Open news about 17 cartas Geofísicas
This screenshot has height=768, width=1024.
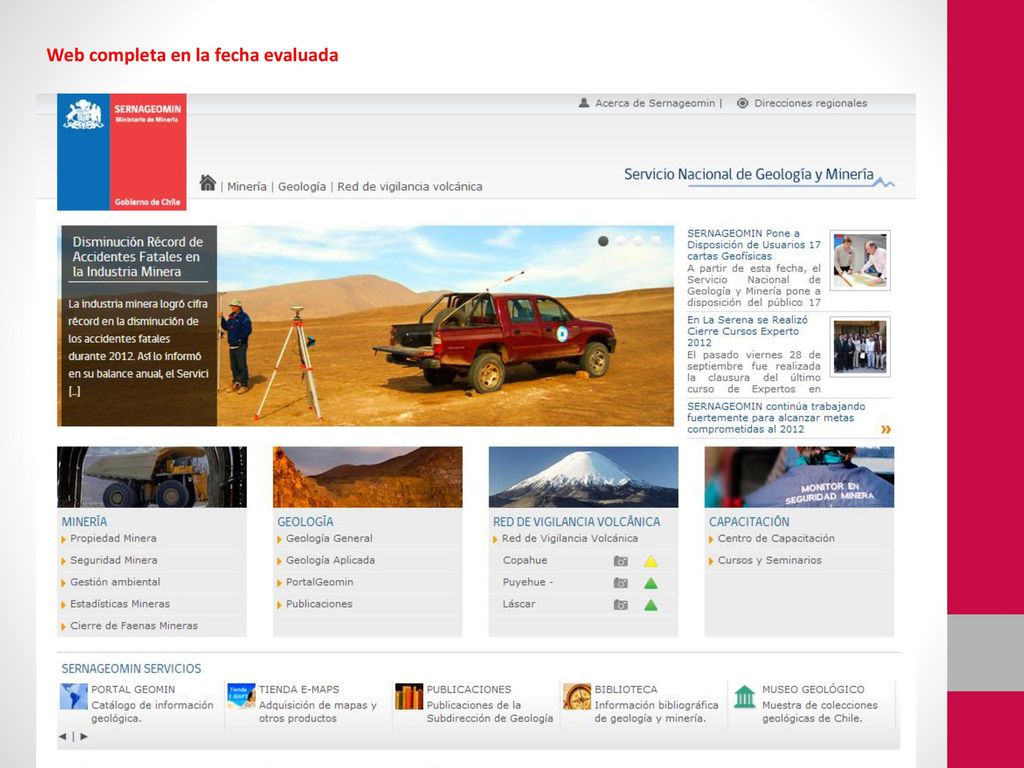[754, 245]
